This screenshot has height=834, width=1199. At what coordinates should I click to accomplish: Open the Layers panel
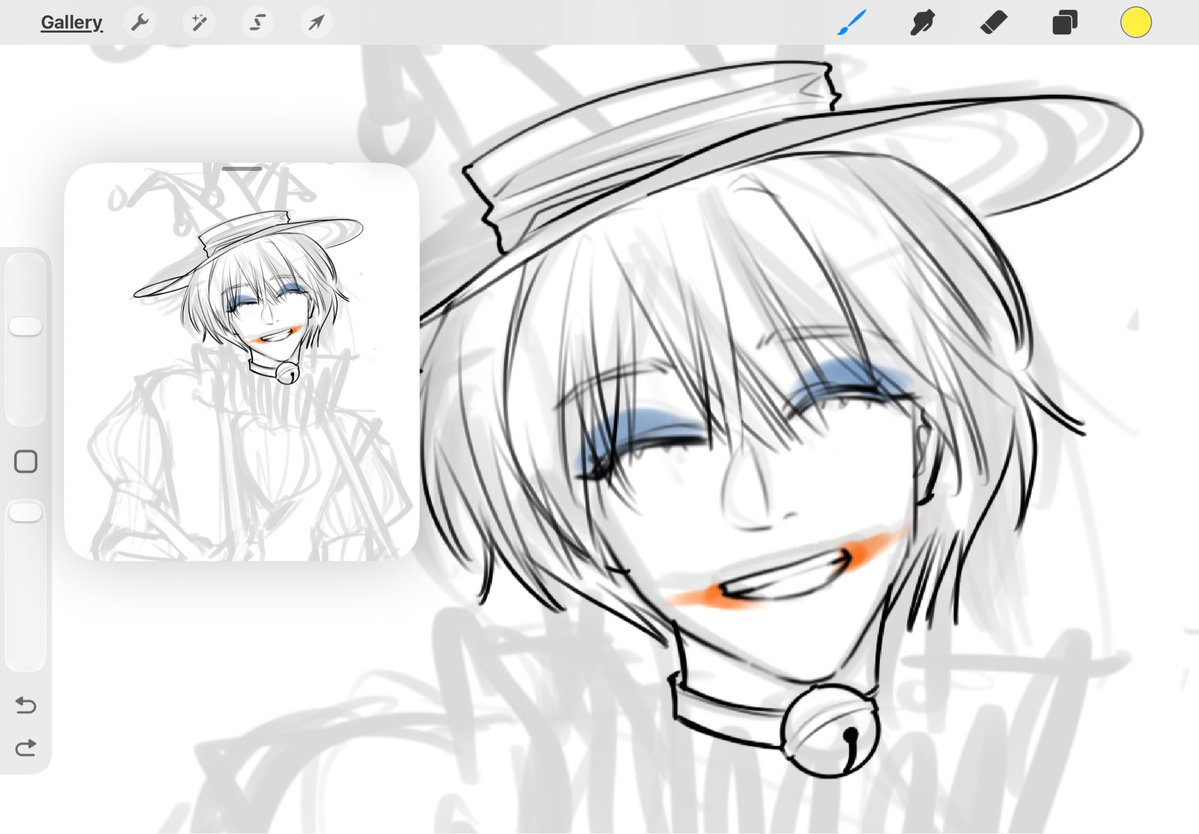(1065, 22)
